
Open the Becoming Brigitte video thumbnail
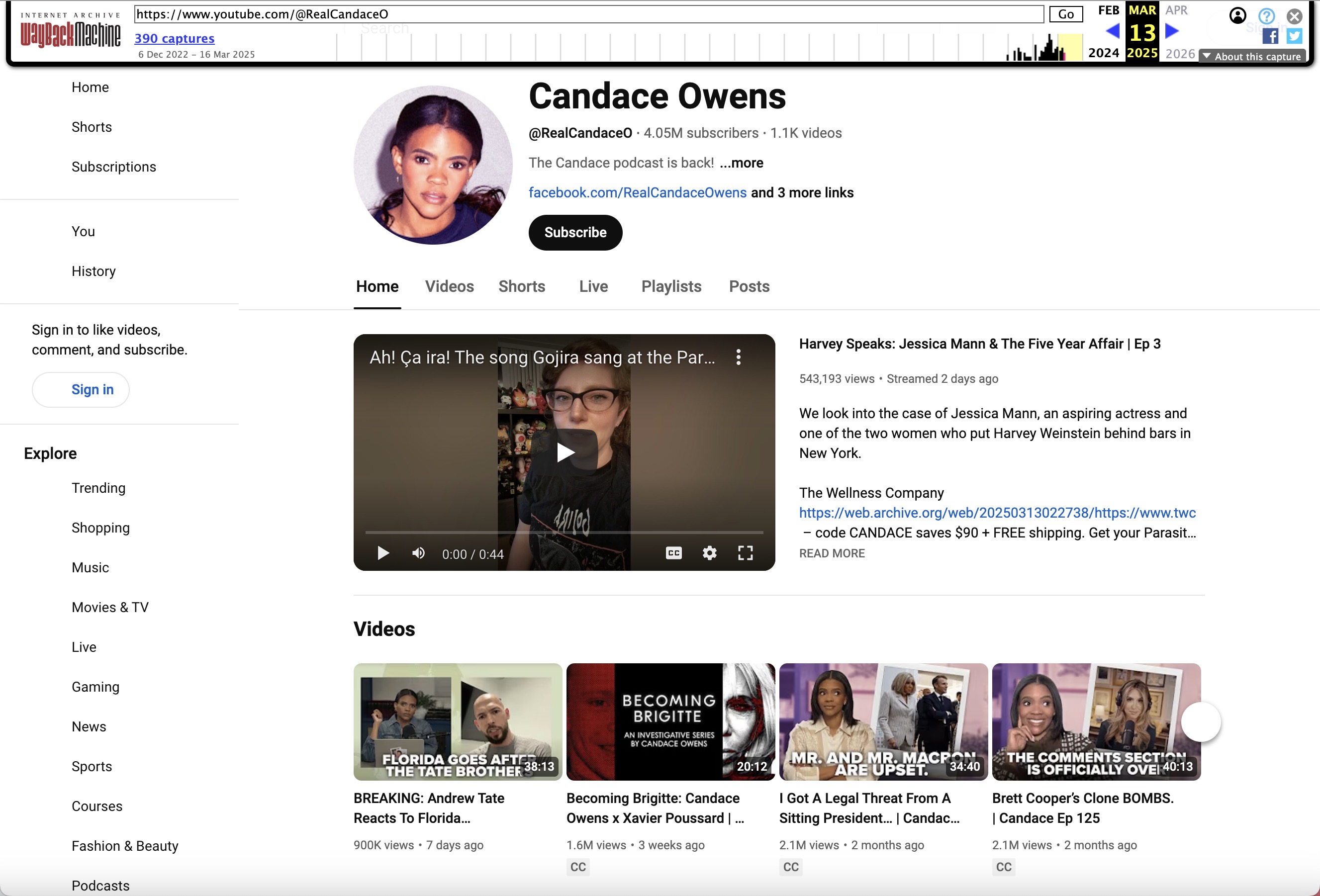[x=670, y=721]
